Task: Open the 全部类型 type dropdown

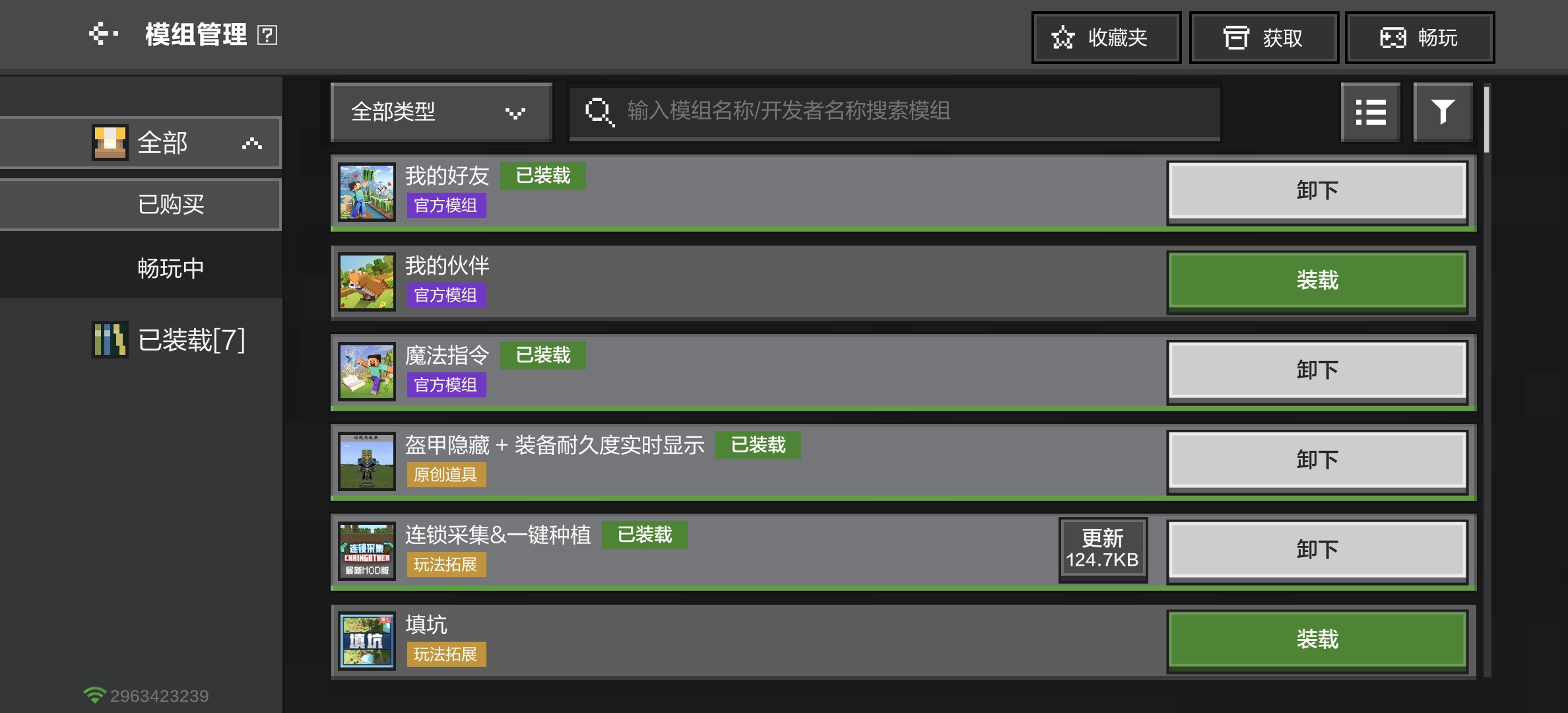Action: [x=441, y=112]
